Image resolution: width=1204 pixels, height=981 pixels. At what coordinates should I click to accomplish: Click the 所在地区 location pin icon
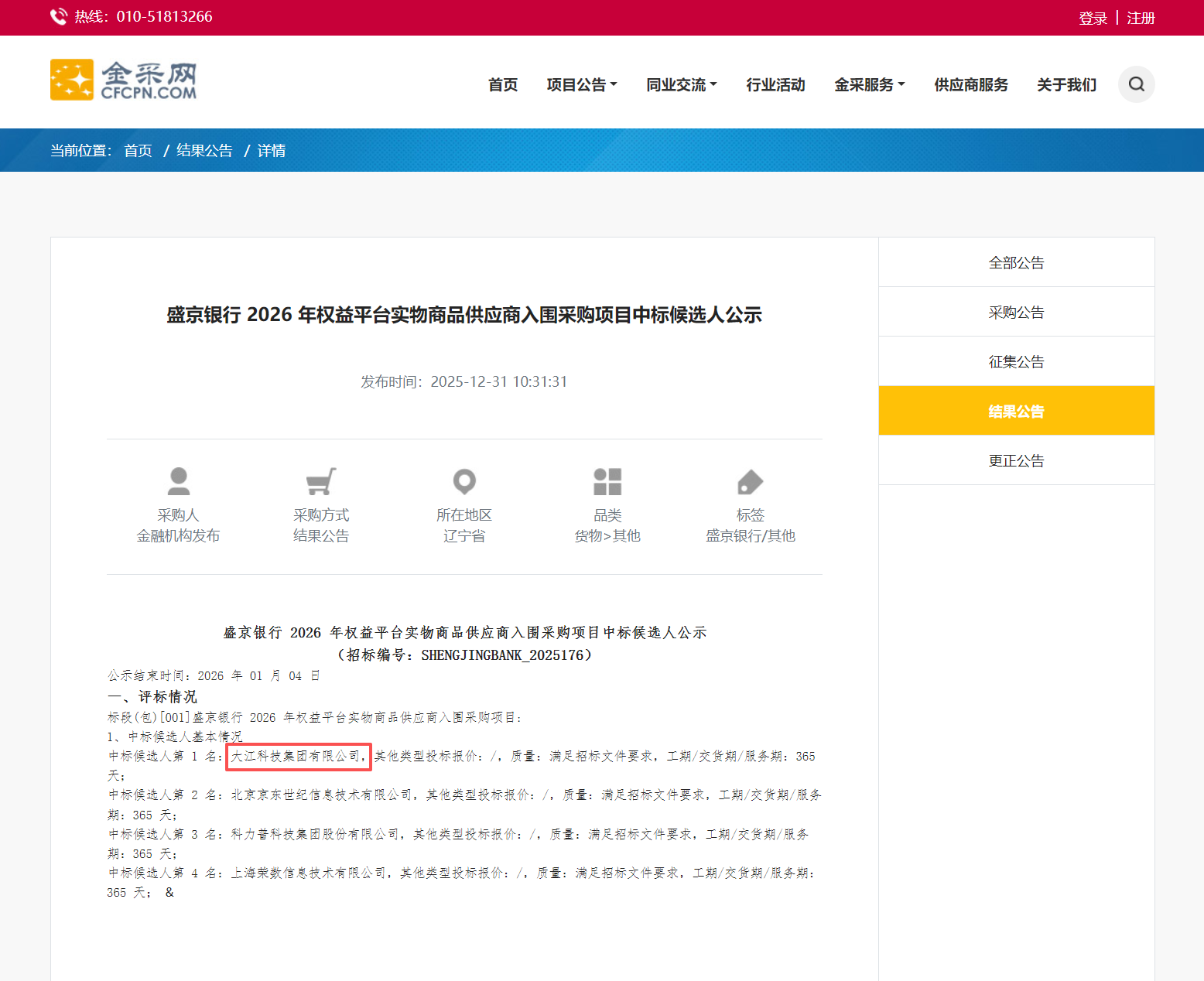pyautogui.click(x=464, y=481)
